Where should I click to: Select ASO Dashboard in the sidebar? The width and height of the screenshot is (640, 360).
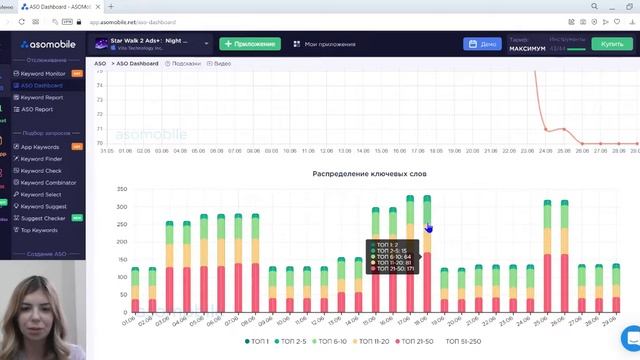(x=42, y=86)
